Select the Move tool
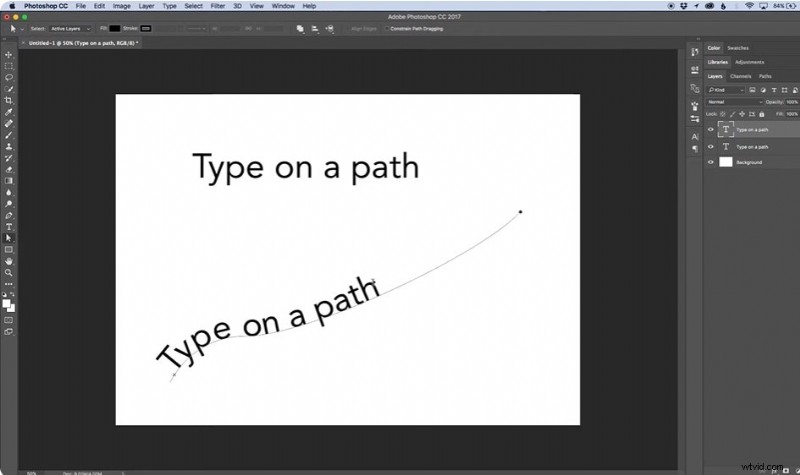This screenshot has width=800, height=475. click(x=9, y=55)
